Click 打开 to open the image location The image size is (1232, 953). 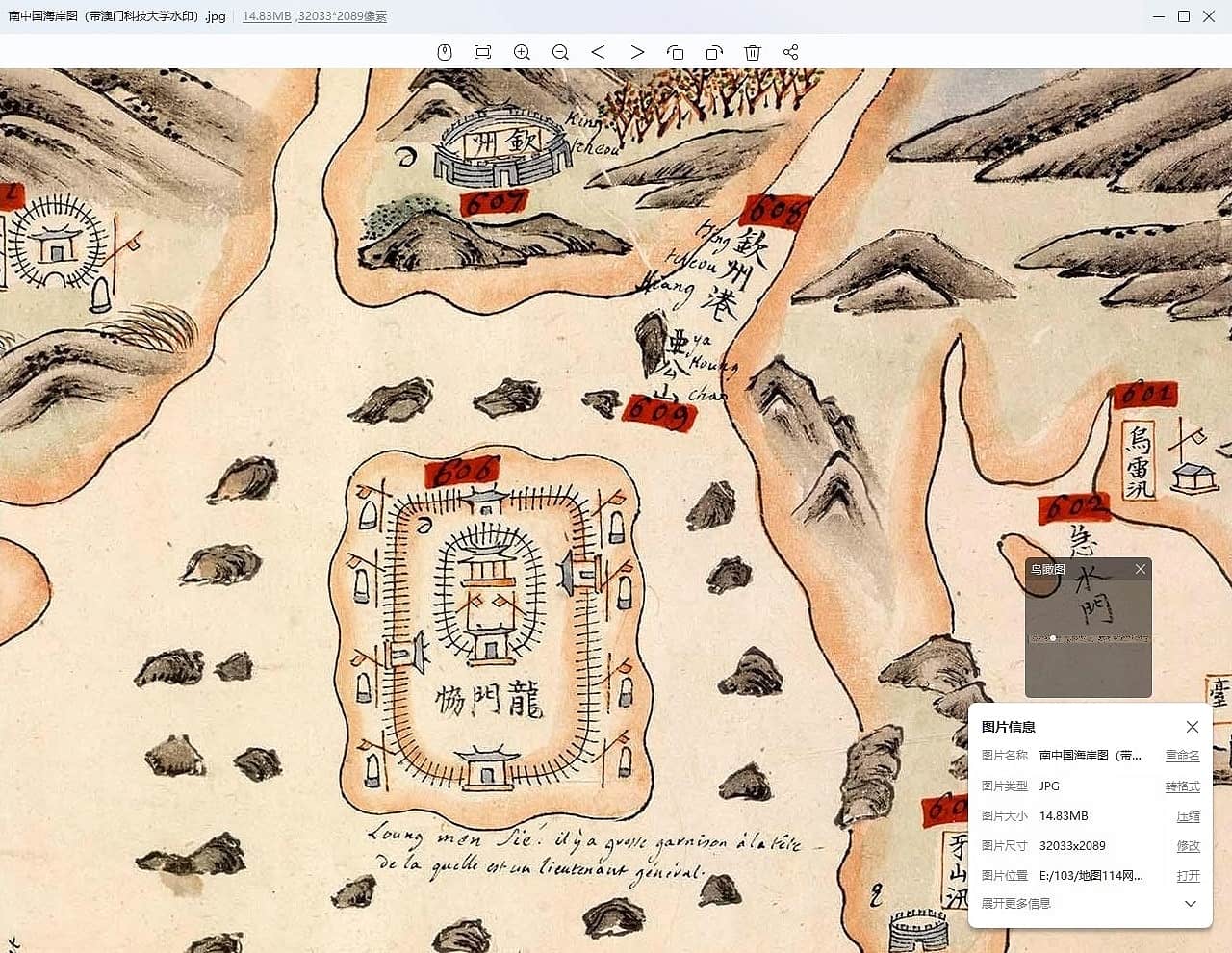[1189, 876]
